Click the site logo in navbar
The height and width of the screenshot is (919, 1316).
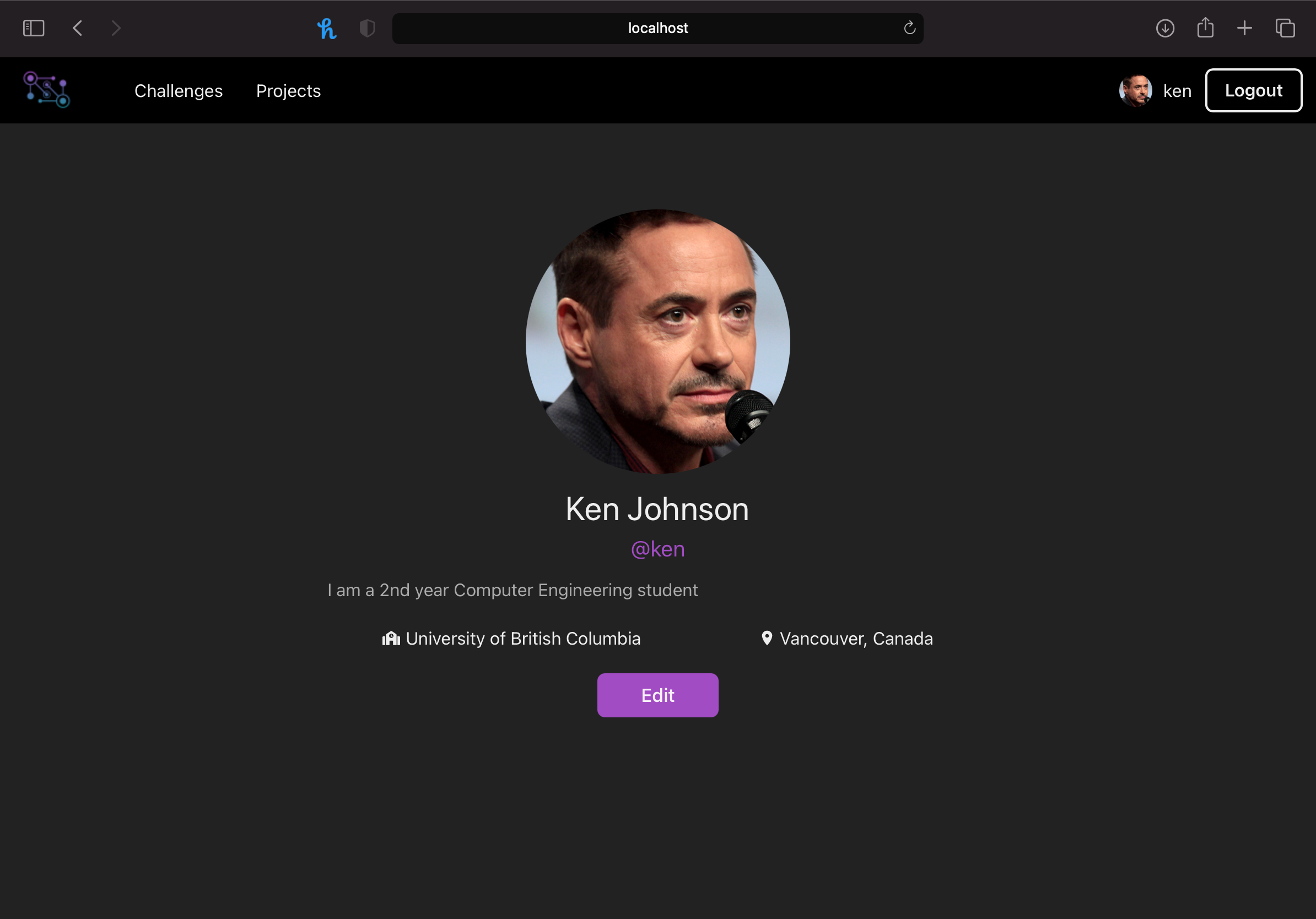tap(46, 90)
